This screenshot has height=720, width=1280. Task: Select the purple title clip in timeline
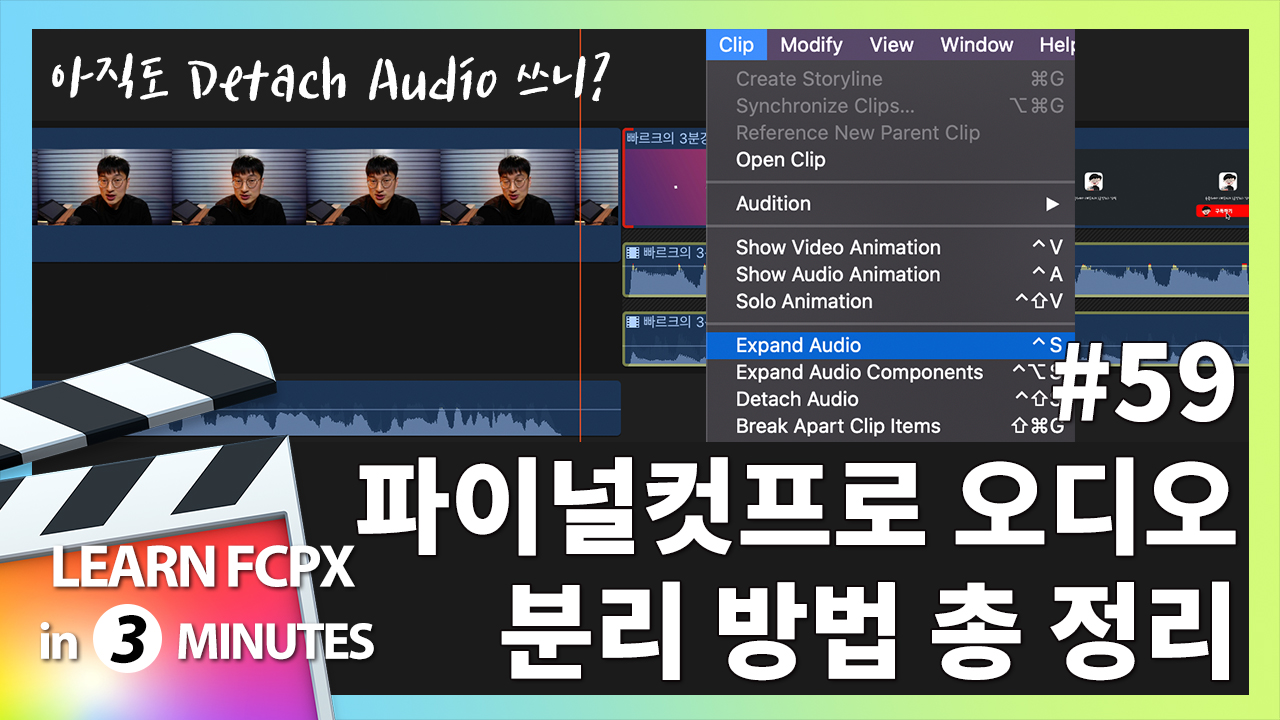664,178
